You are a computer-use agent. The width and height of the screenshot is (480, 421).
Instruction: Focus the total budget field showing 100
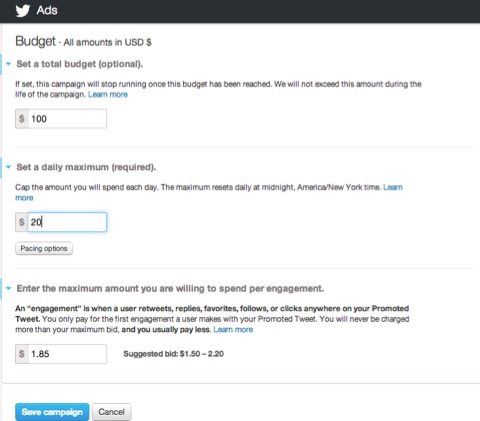click(67, 119)
